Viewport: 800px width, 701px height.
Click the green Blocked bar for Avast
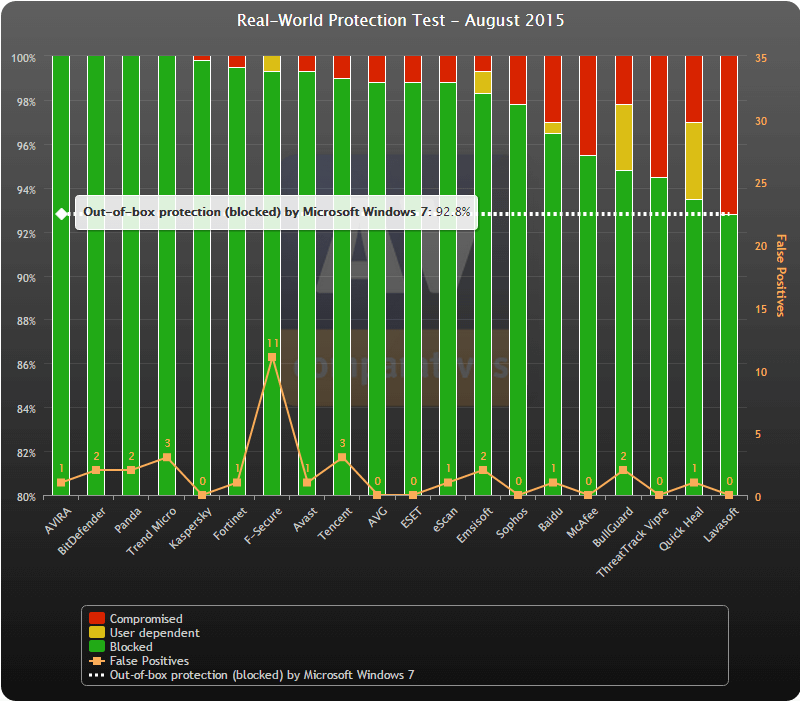coord(307,283)
